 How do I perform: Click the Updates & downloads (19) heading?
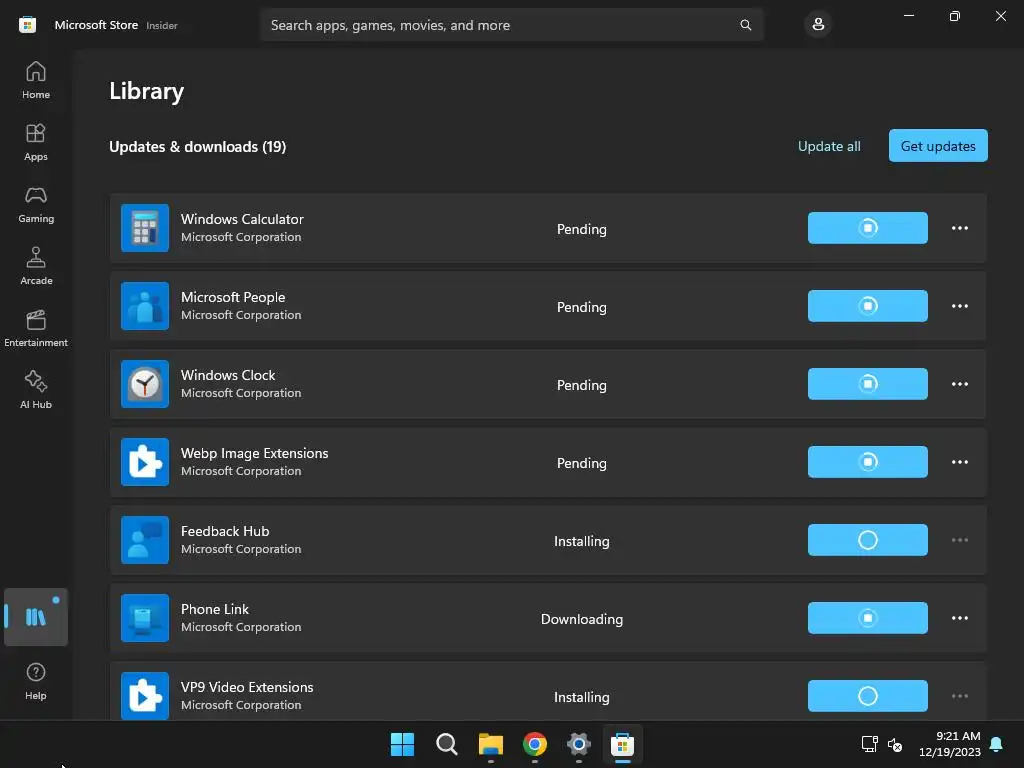coord(197,147)
